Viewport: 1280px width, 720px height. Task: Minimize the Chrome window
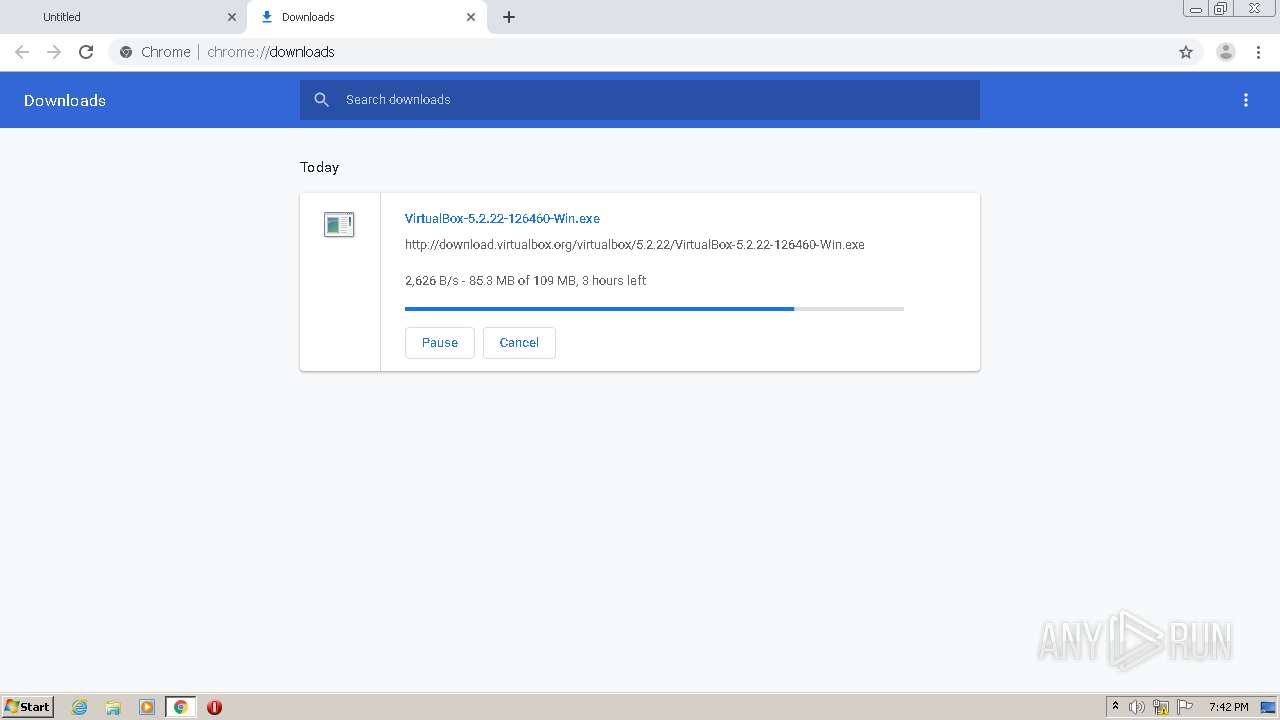[x=1196, y=9]
